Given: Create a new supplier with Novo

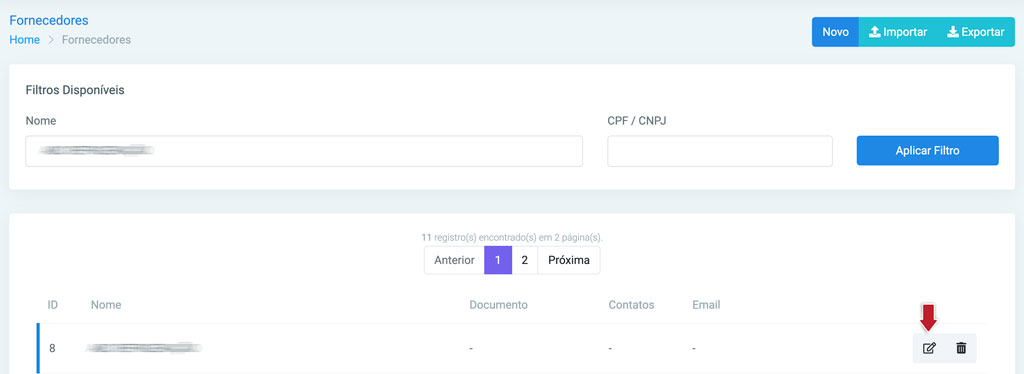Looking at the screenshot, I should click(x=835, y=32).
